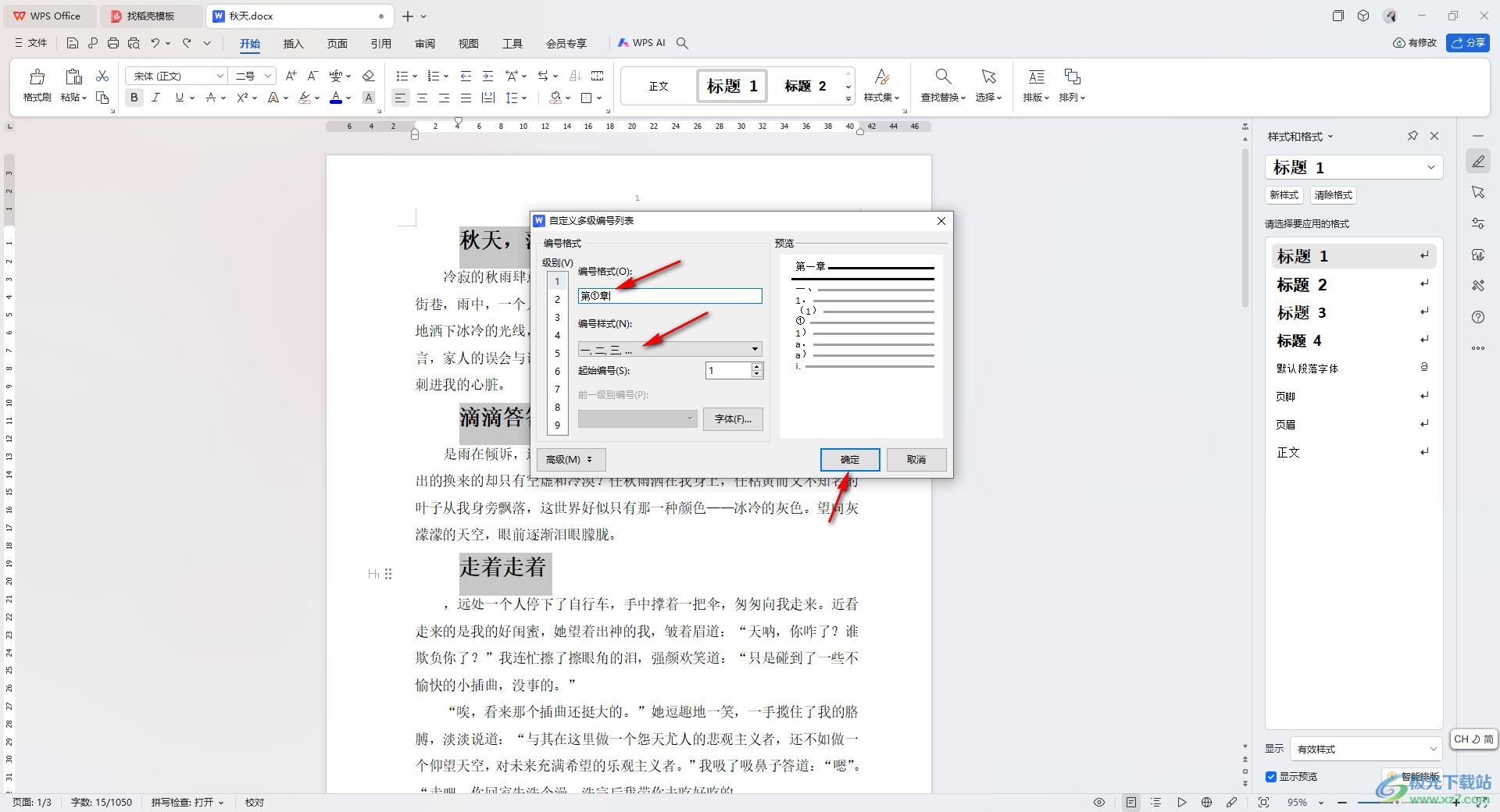Switch to the 引用 ribbon tab
This screenshot has width=1500, height=812.
[x=380, y=43]
